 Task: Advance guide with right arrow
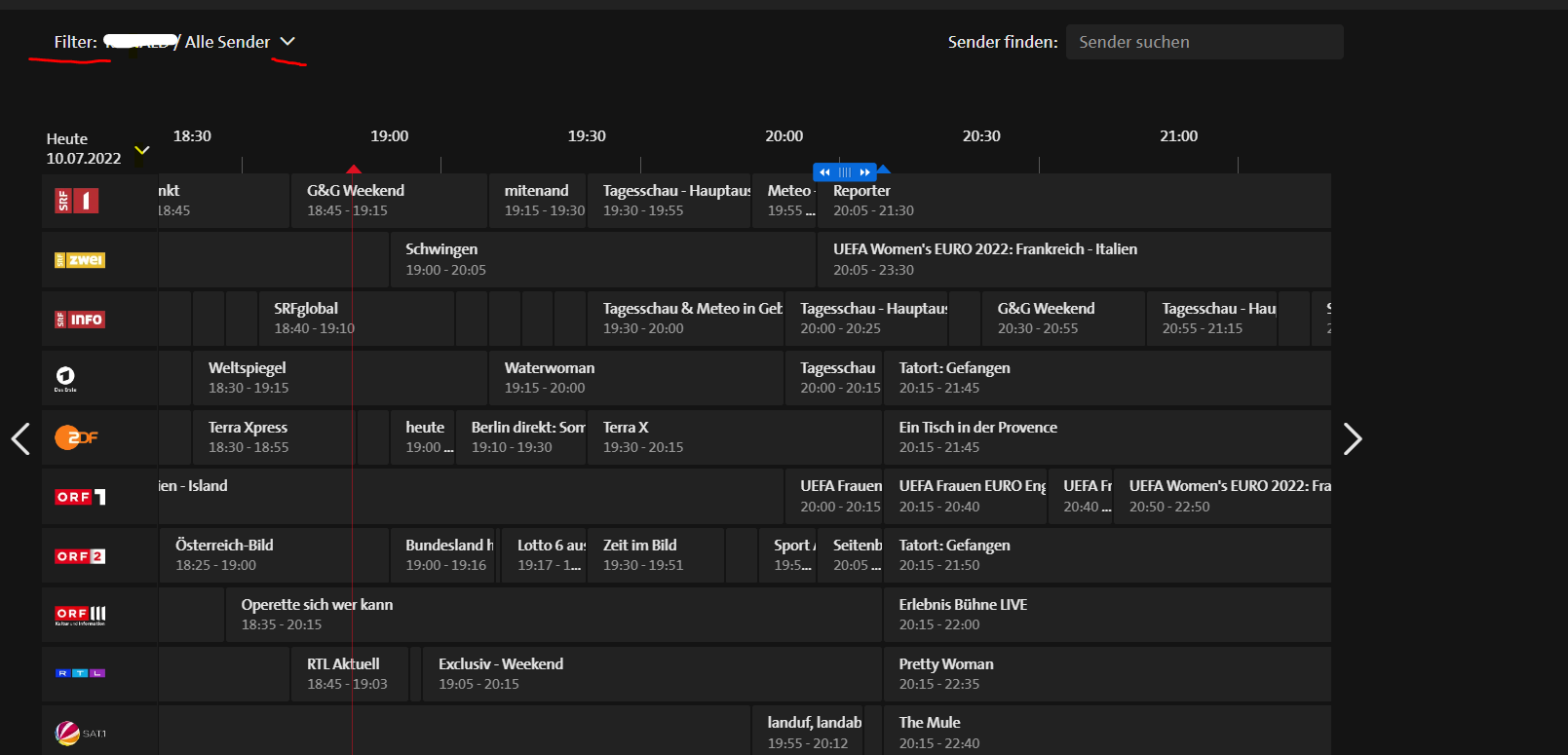click(x=1352, y=439)
